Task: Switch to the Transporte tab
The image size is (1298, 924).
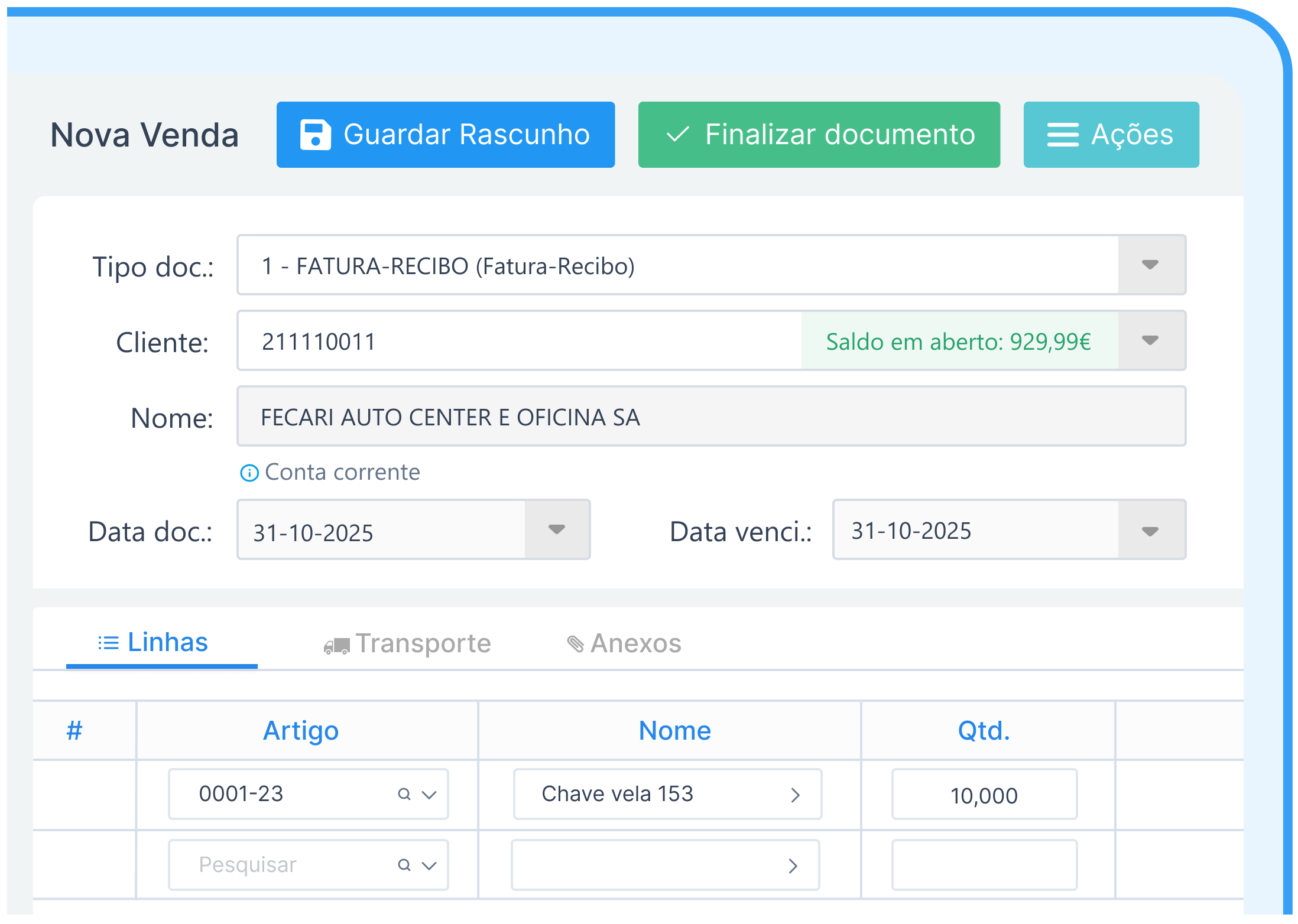Action: pos(408,643)
